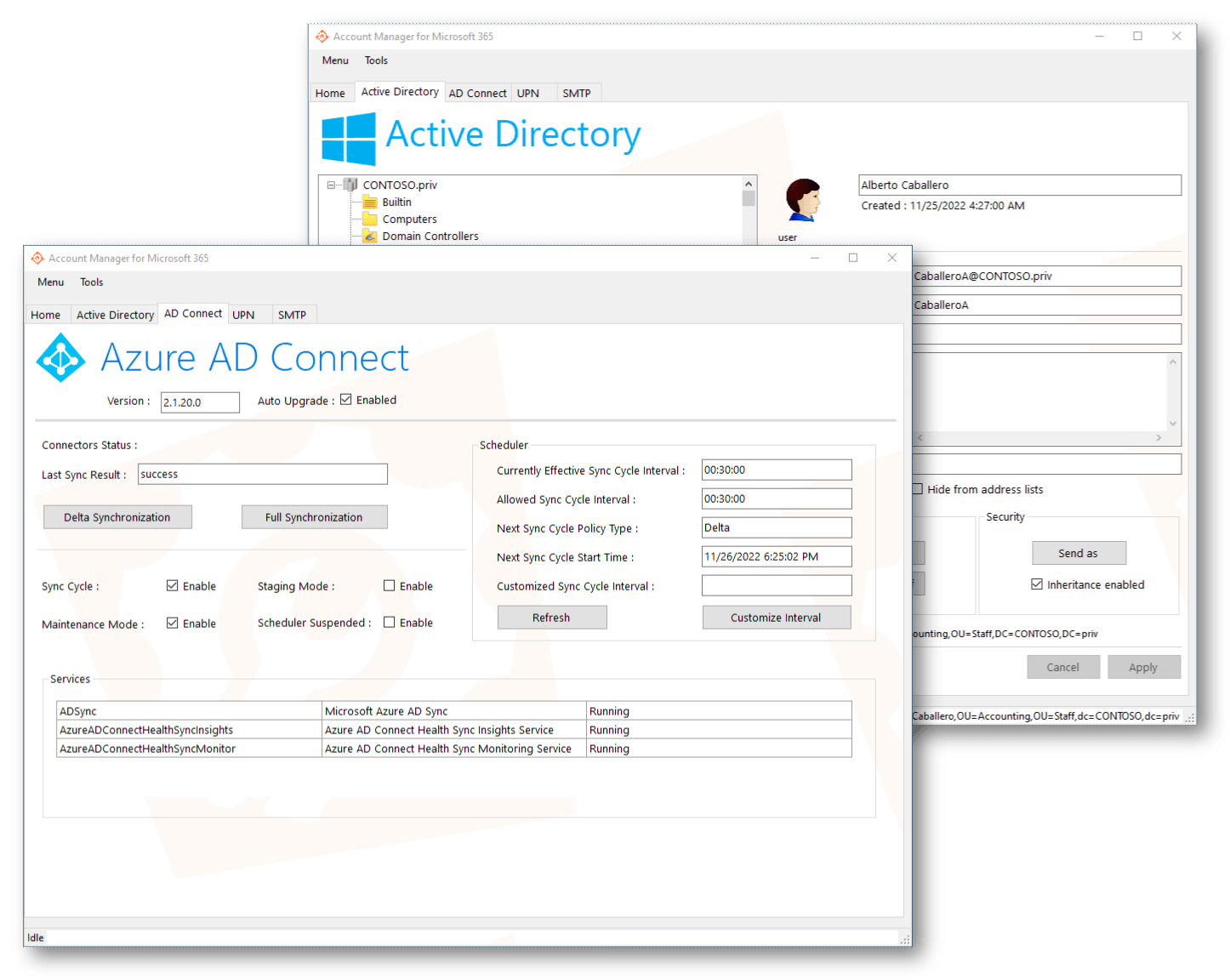Select Domain Controllers in the directory tree

(x=430, y=236)
